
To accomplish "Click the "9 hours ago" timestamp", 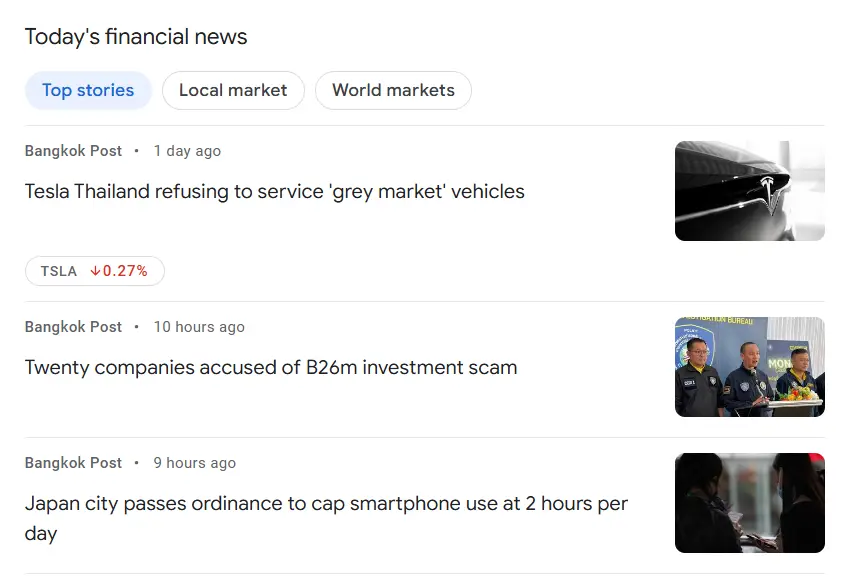I will click(x=195, y=463).
